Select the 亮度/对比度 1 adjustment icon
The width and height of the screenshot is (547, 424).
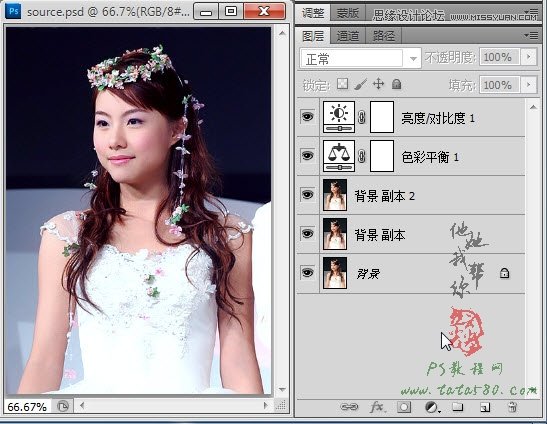pyautogui.click(x=339, y=117)
